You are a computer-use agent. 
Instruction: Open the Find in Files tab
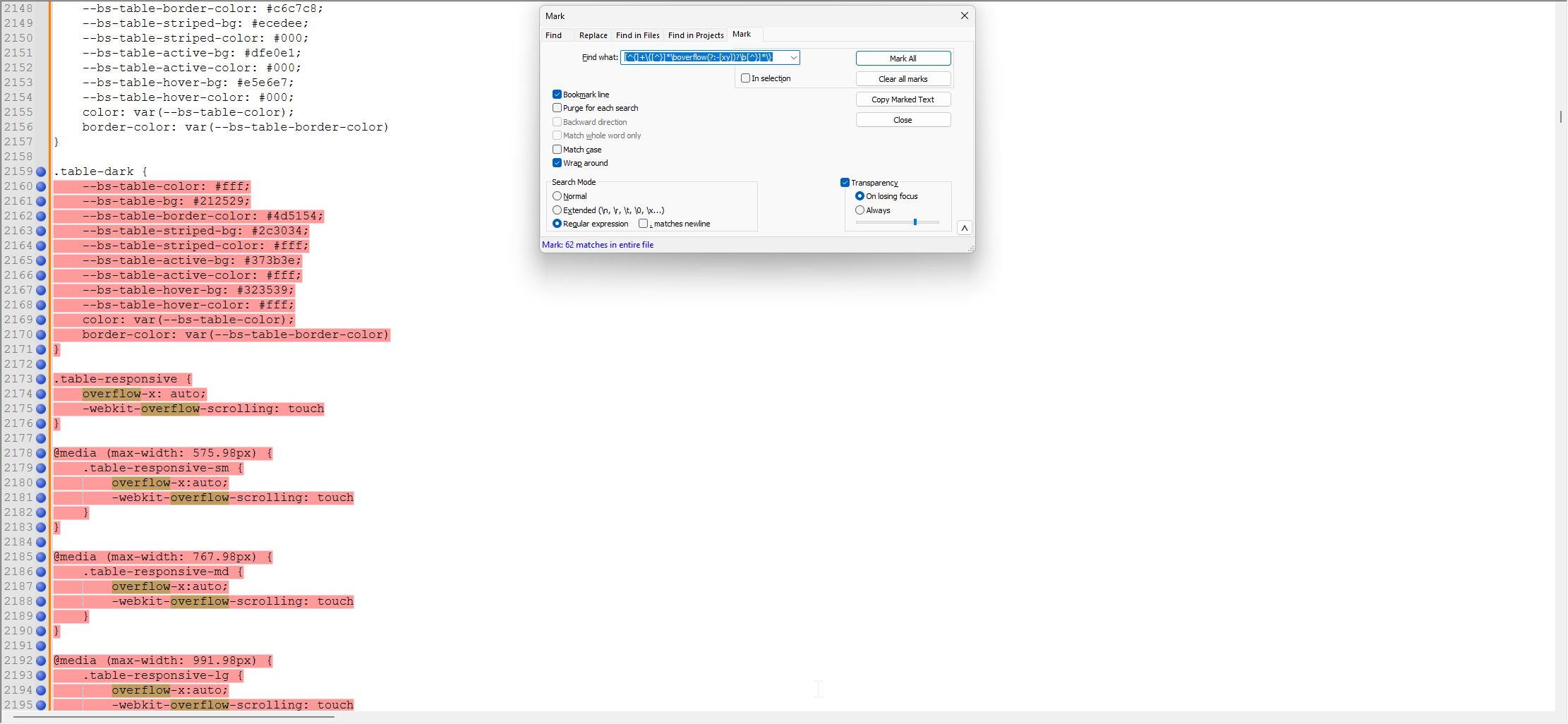pos(637,35)
